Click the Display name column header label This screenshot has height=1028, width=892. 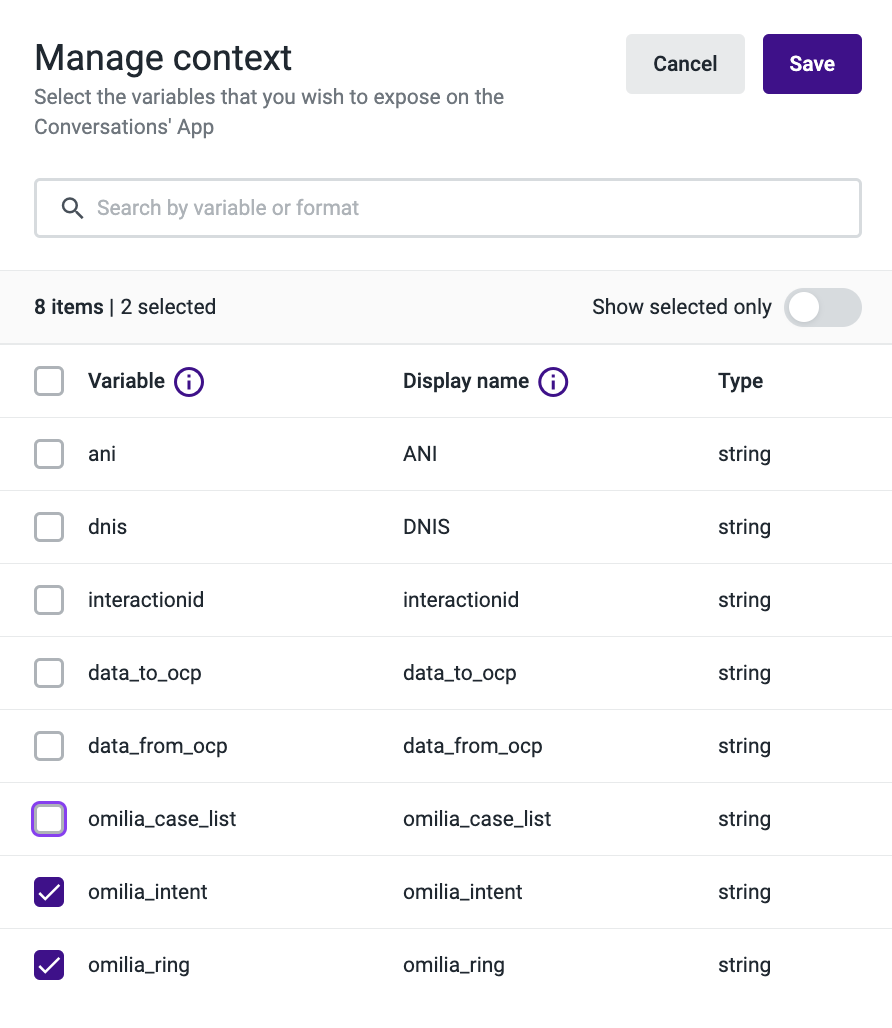tap(465, 381)
